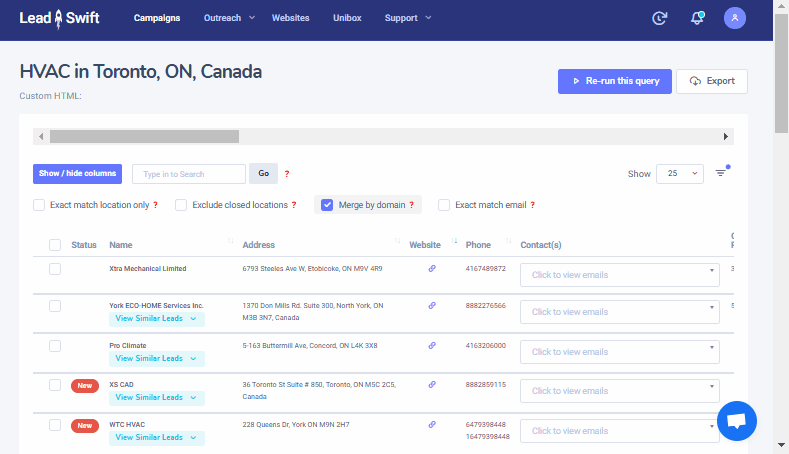Open the Unibox page
The height and width of the screenshot is (454, 789).
tap(347, 18)
